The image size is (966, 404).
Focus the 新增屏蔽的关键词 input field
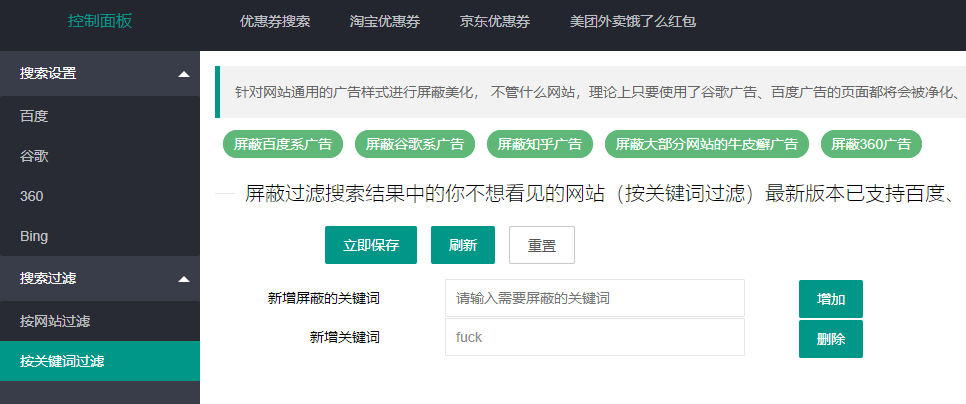point(595,298)
